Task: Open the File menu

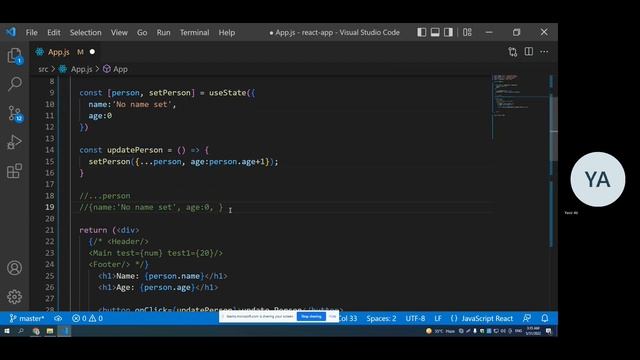Action: (x=31, y=33)
